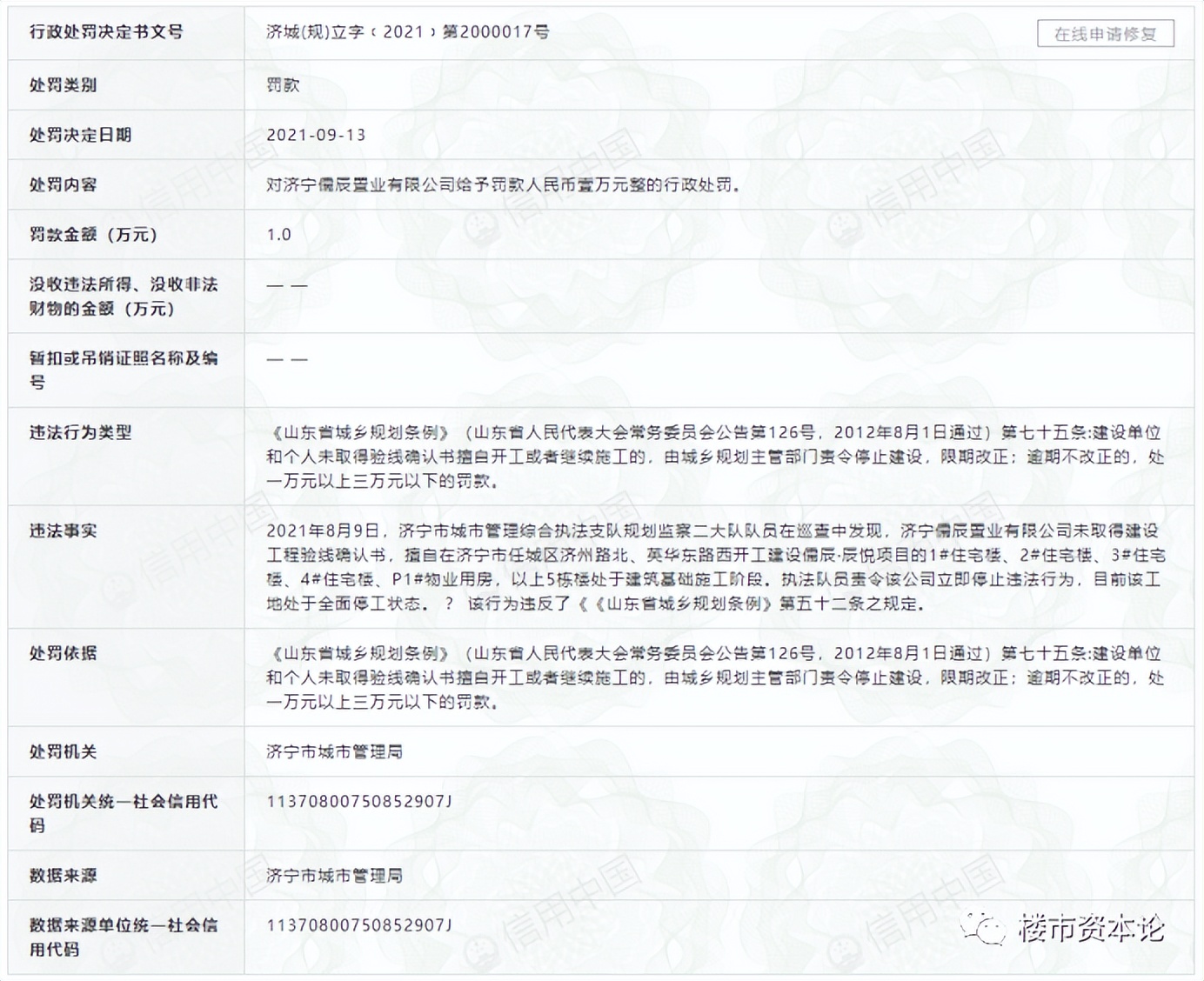Click the 在线申请修复 button

coord(1105,34)
